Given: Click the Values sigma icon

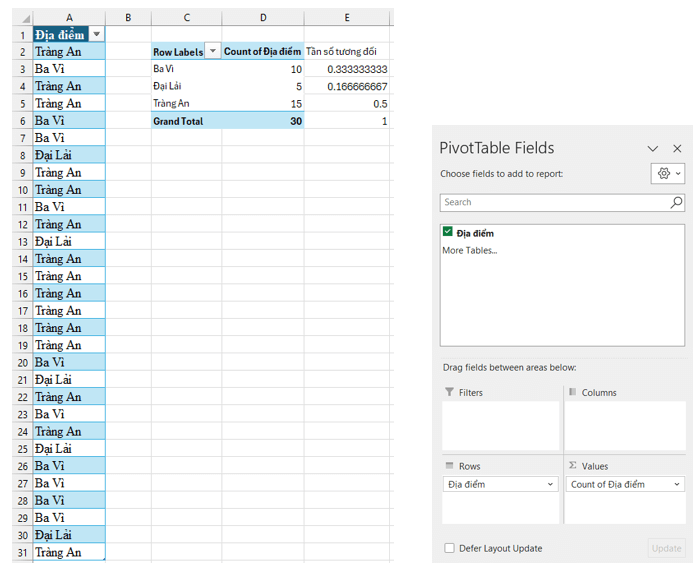Looking at the screenshot, I should pyautogui.click(x=573, y=466).
